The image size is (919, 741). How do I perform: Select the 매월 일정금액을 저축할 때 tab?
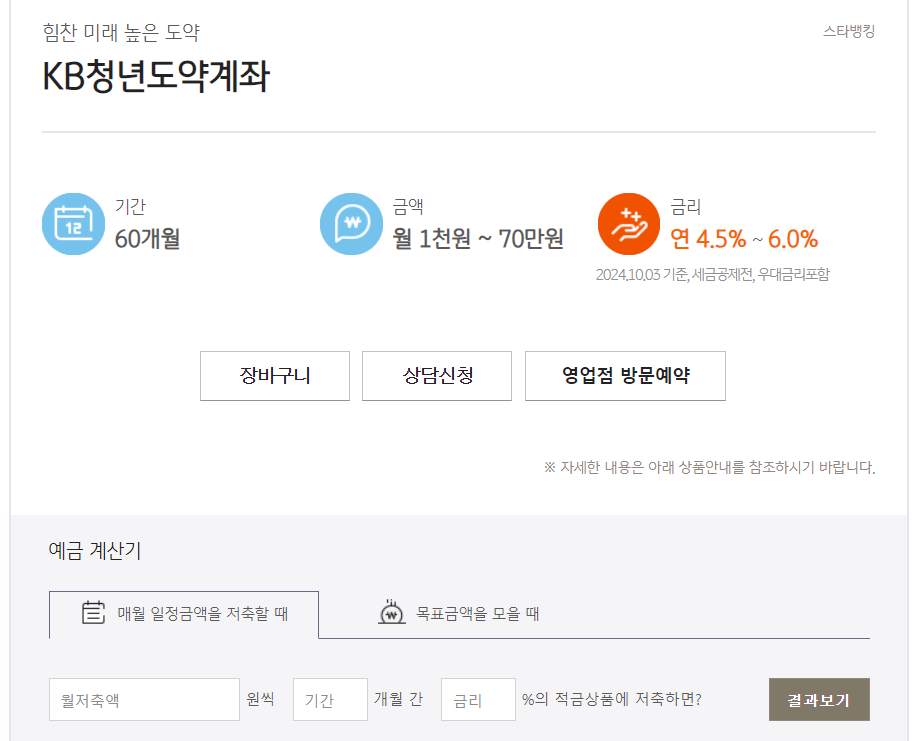[184, 614]
